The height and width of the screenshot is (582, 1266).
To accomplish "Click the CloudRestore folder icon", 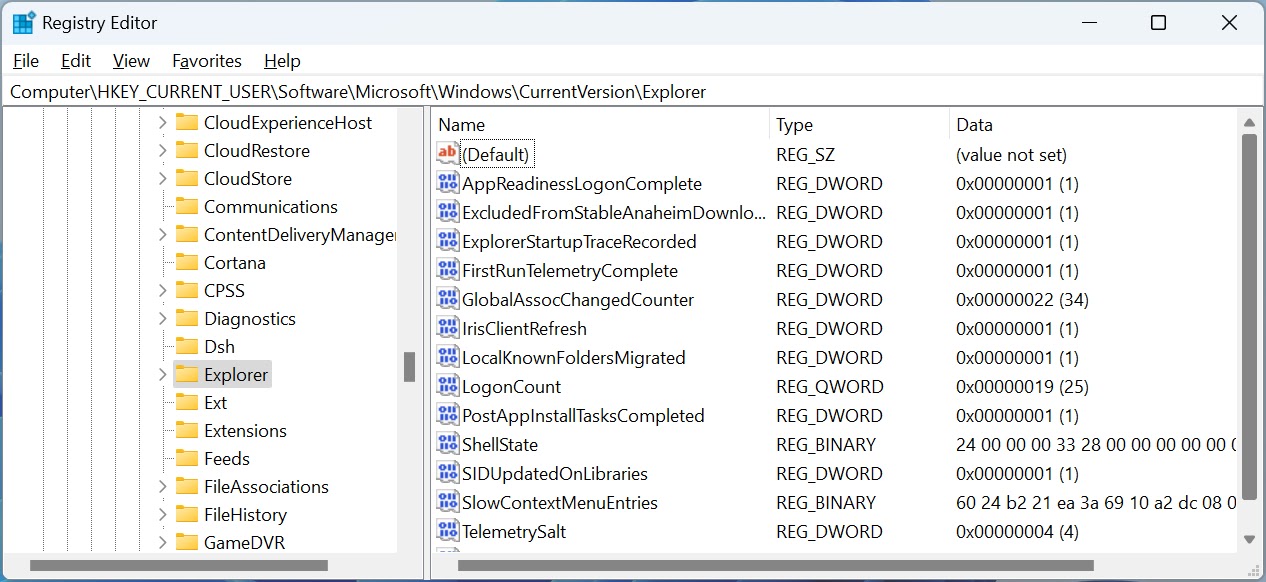I will coord(186,150).
